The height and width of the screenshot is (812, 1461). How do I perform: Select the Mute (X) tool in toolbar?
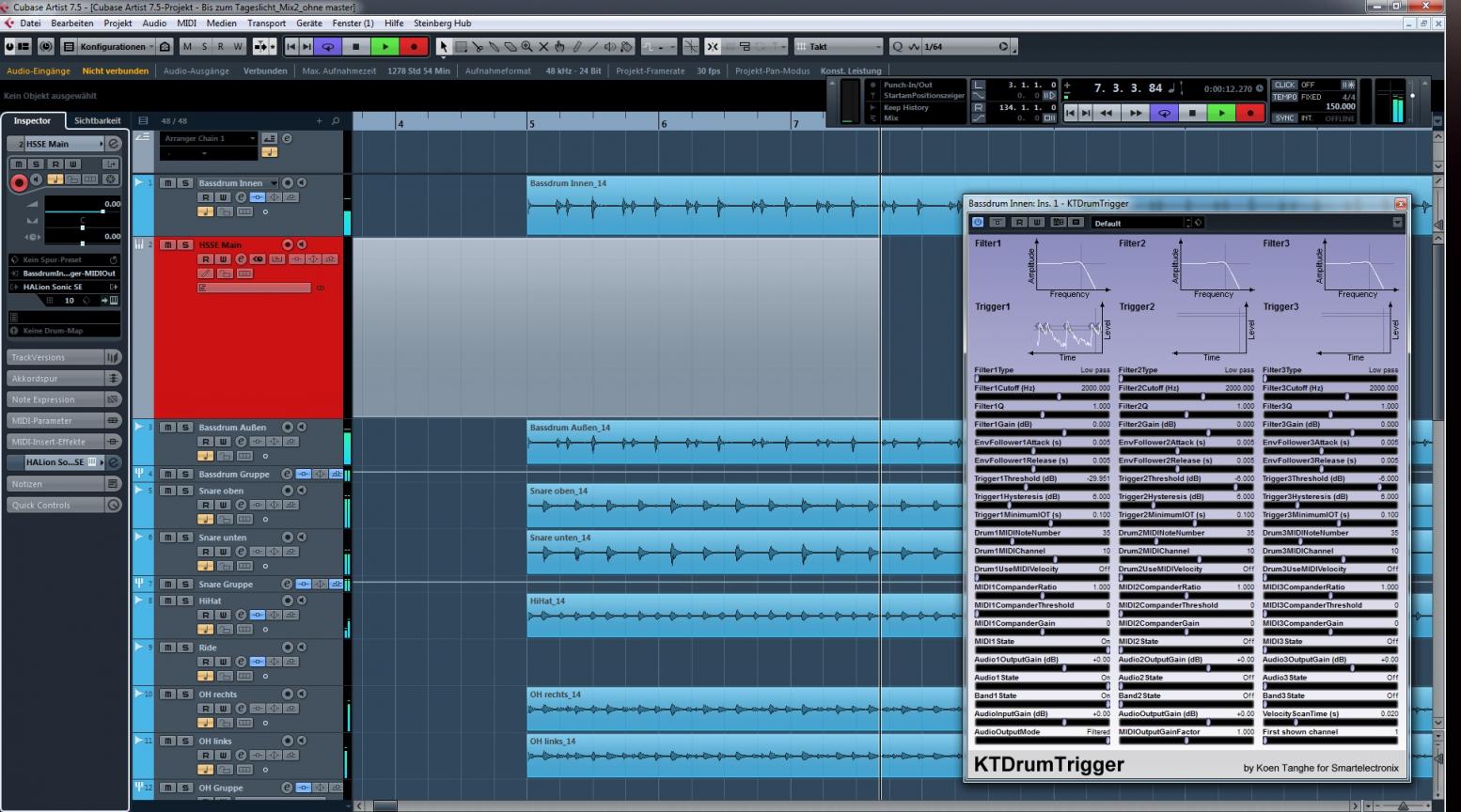coord(543,46)
